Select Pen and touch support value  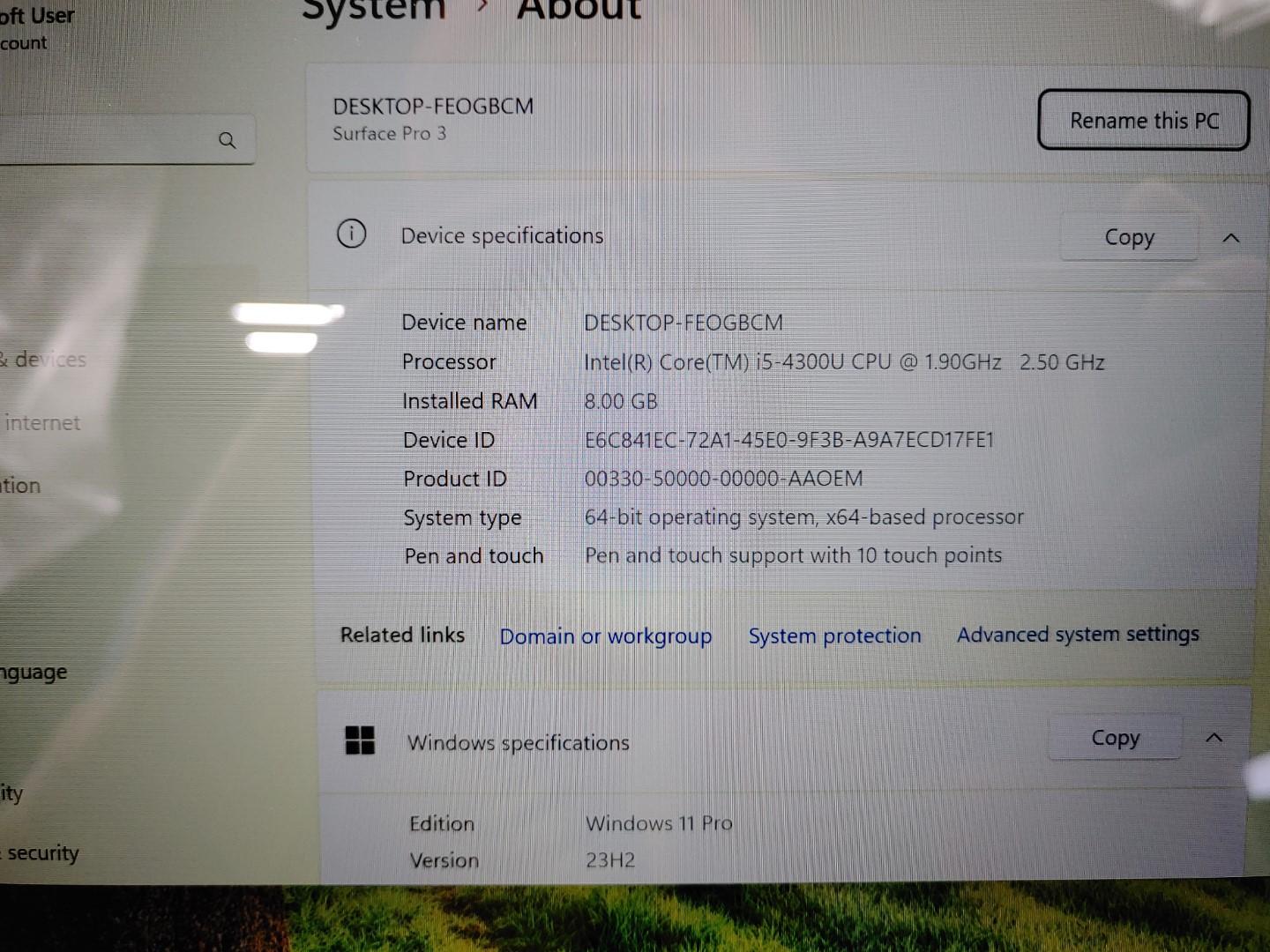click(x=794, y=555)
